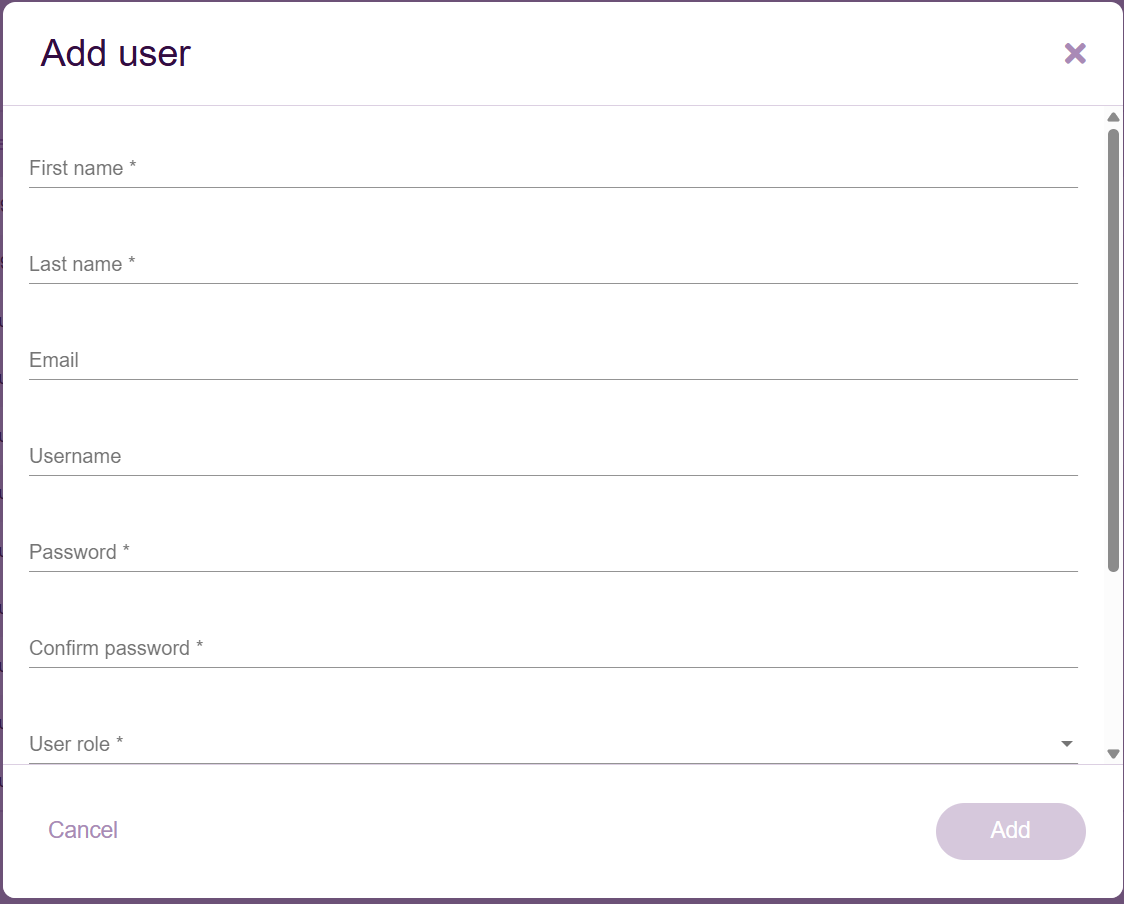Click the "User role *" label text

click(76, 744)
